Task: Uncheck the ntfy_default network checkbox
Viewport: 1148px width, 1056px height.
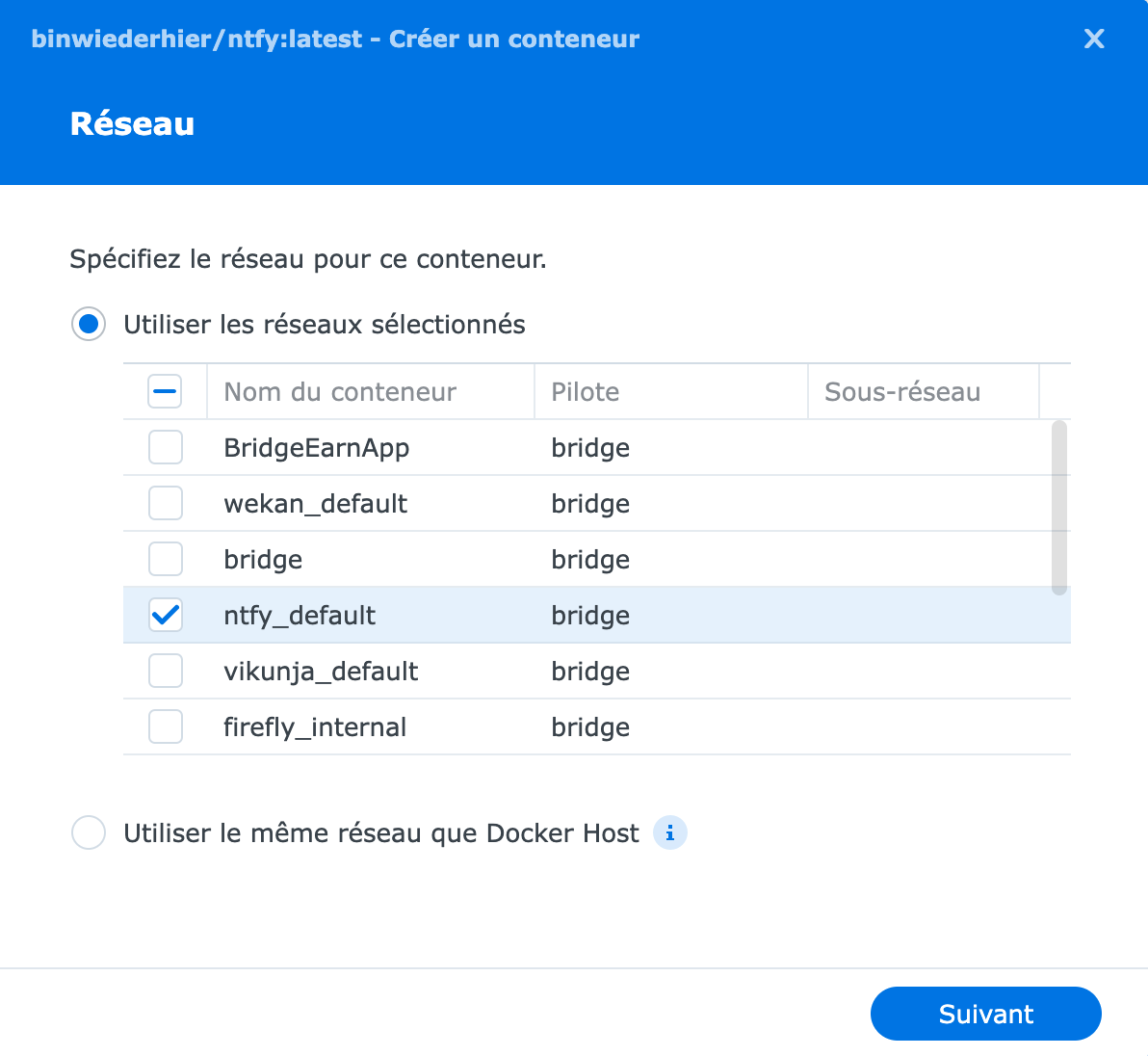Action: [x=166, y=615]
